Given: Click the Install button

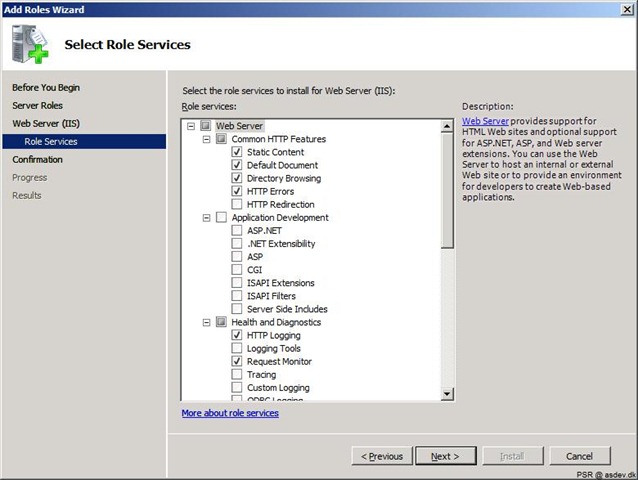Looking at the screenshot, I should click(x=513, y=456).
